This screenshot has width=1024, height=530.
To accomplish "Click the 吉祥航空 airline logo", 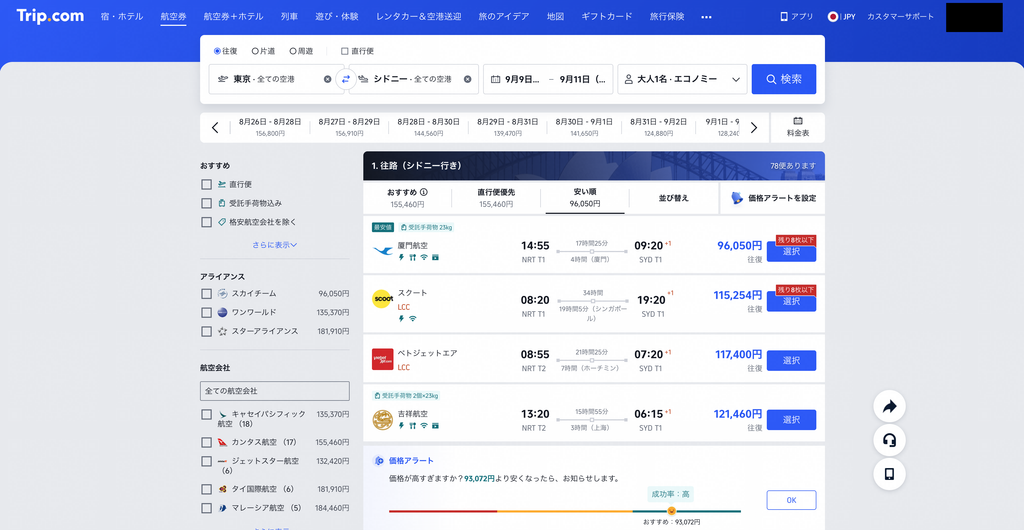I will click(x=383, y=419).
